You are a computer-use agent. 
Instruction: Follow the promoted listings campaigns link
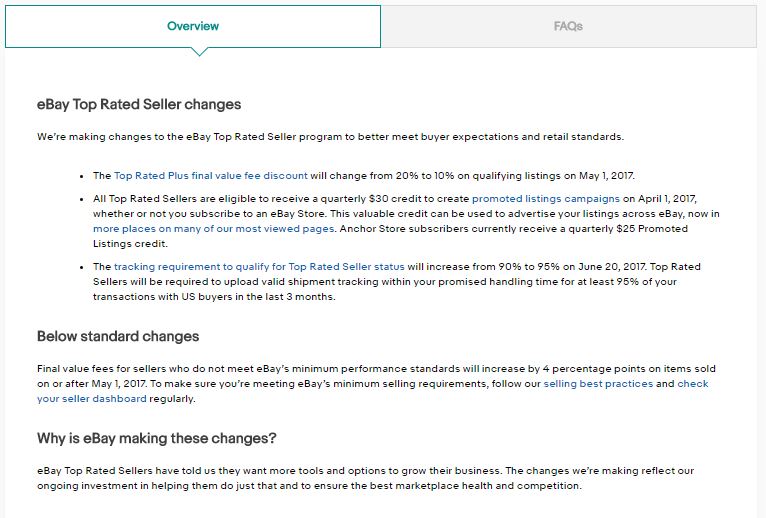pyautogui.click(x=546, y=199)
